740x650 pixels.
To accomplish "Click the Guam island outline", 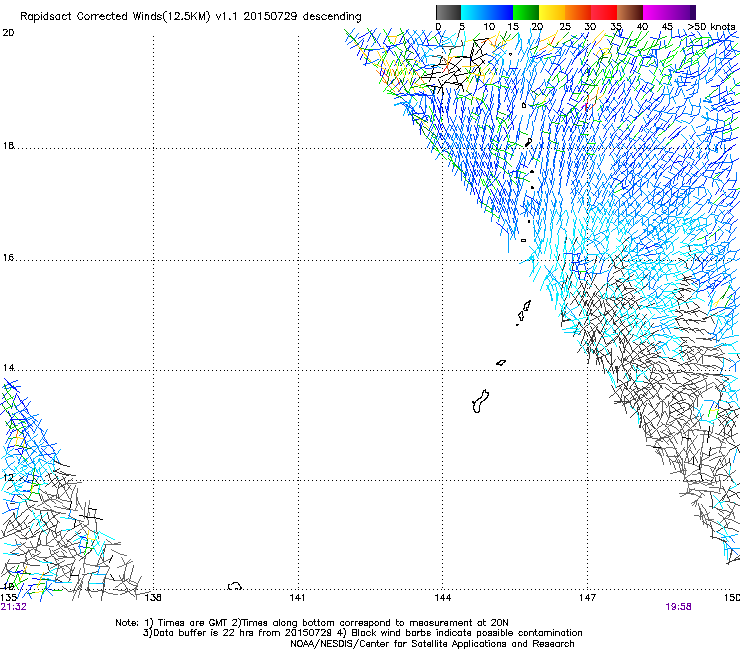I will [480, 402].
